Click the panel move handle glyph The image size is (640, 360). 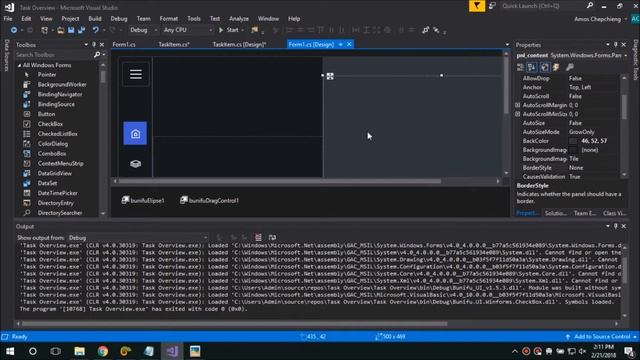[330, 76]
